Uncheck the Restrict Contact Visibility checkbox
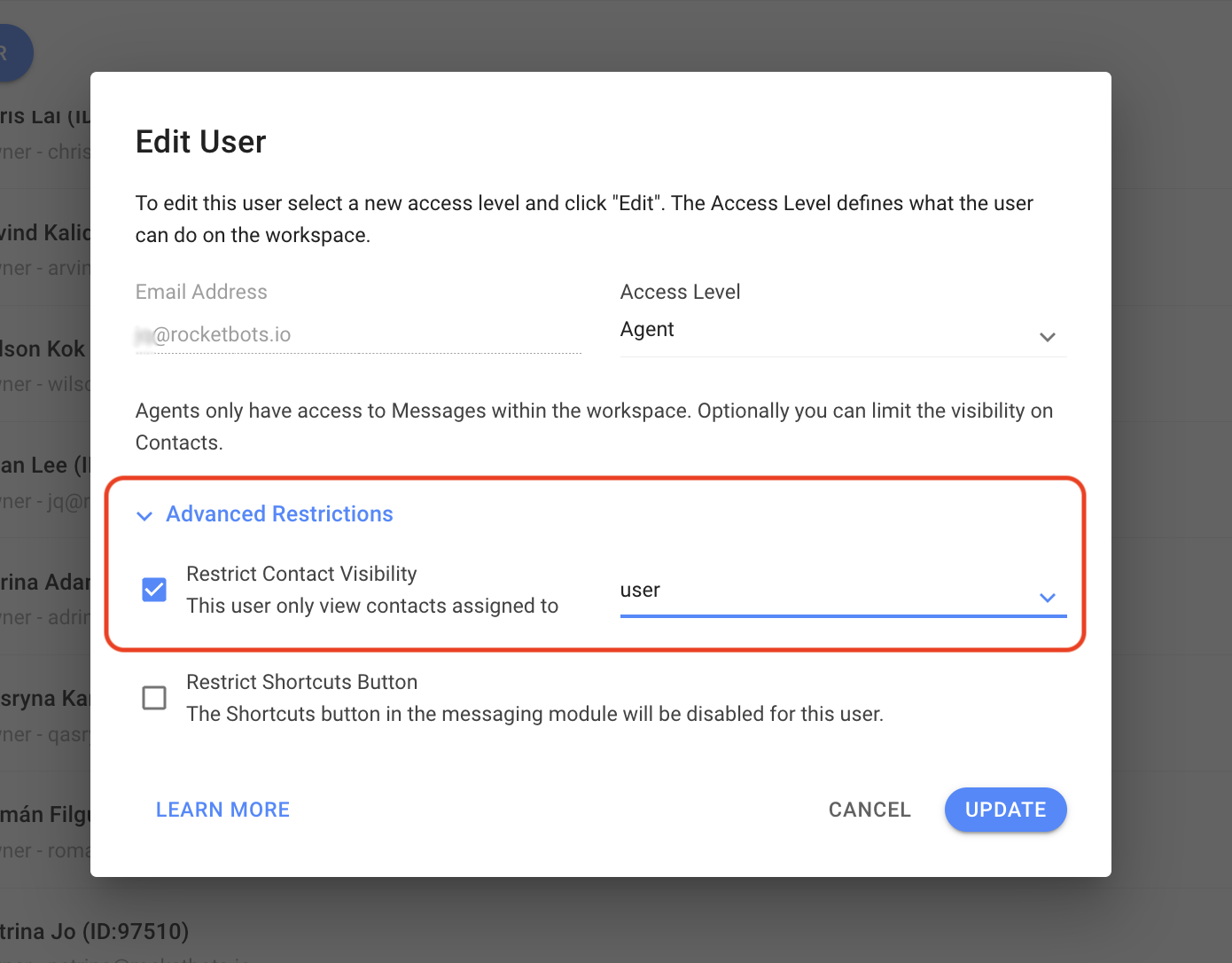1232x963 pixels. click(x=154, y=590)
